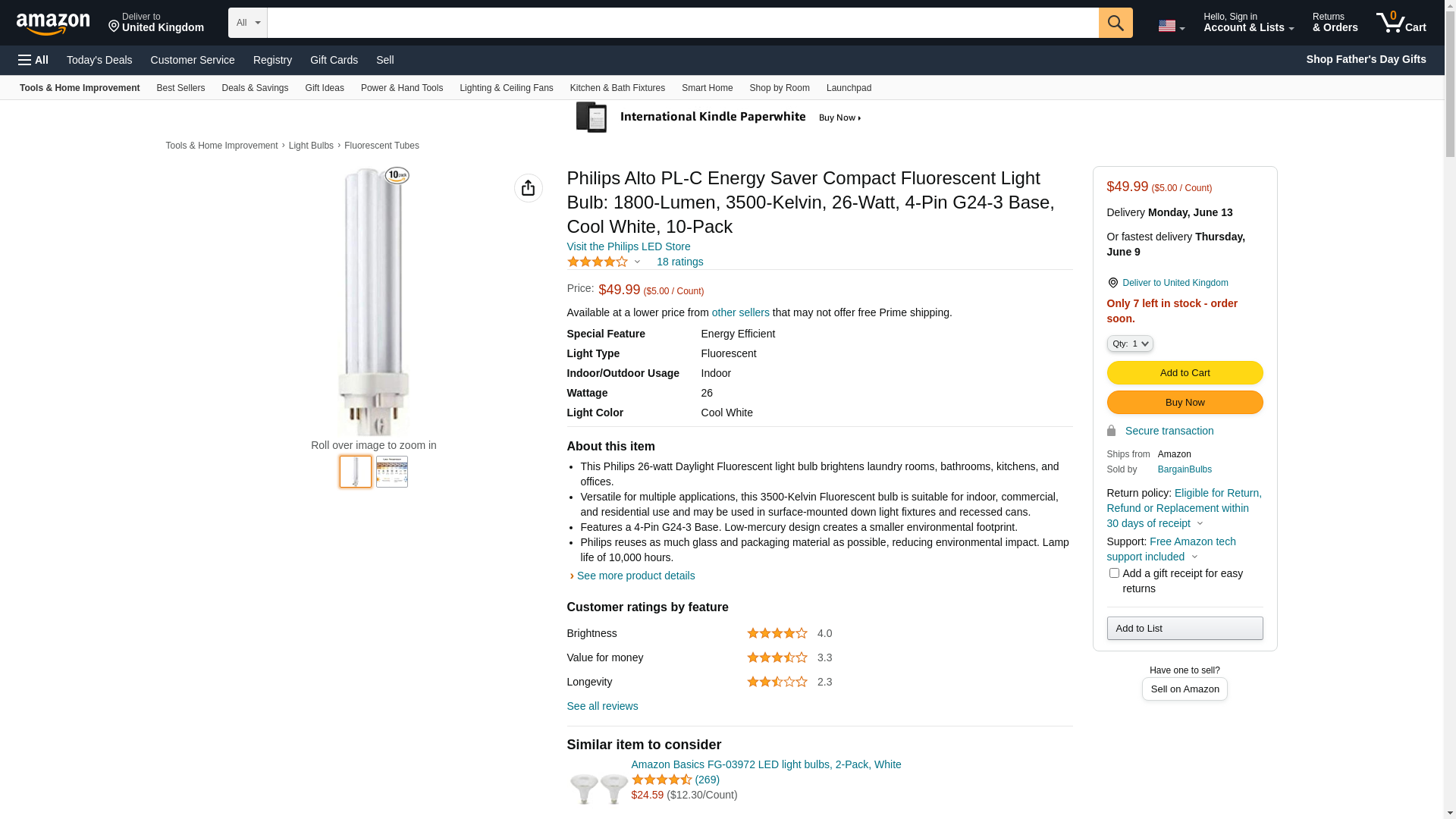Click the Deliver to United Kingdom location link
The image size is (1456, 819).
(x=155, y=23)
